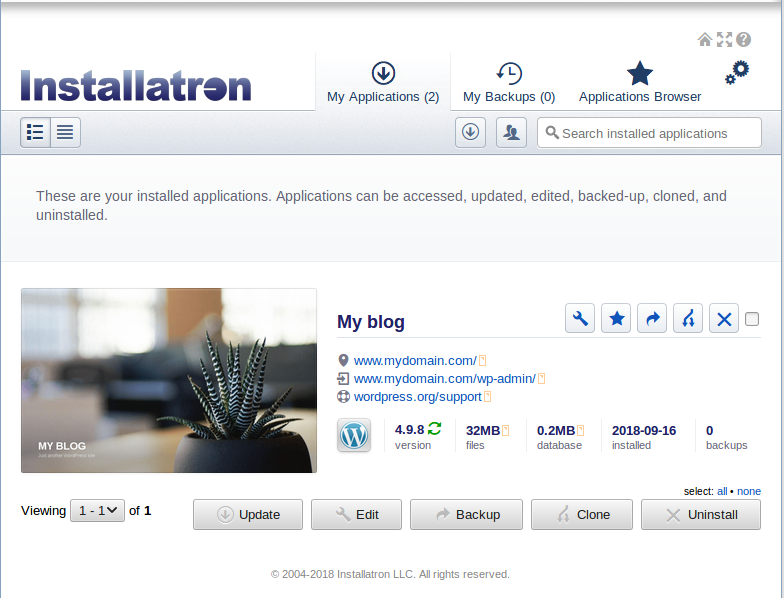784x598 pixels.
Task: Click the import application download icon in toolbar
Action: pyautogui.click(x=471, y=132)
